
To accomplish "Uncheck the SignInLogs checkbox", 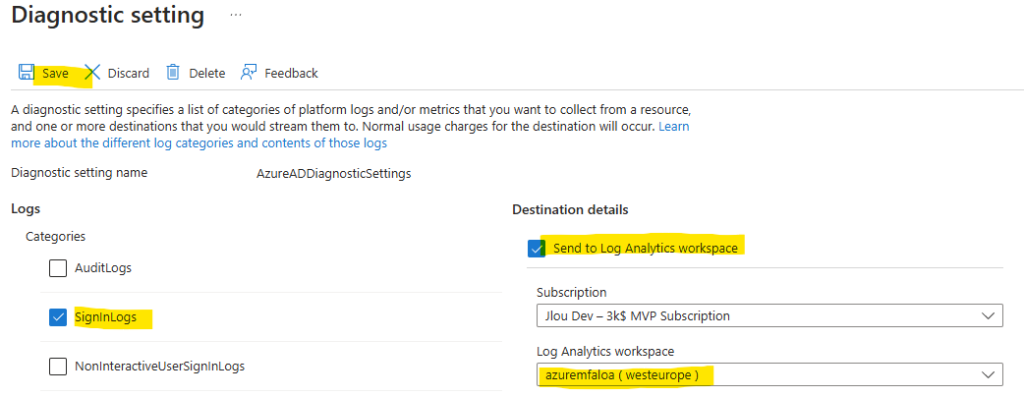I will click(58, 317).
